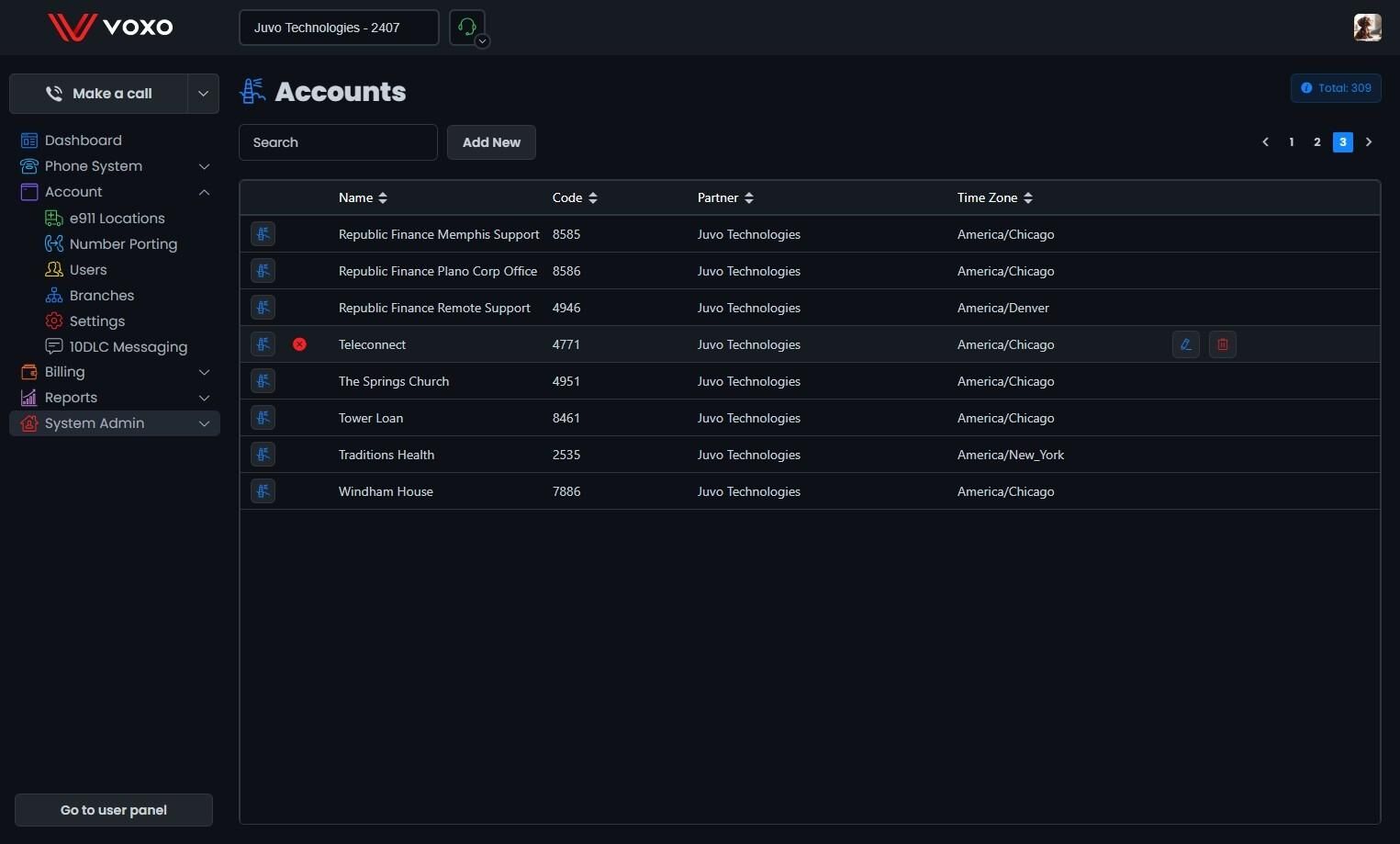Sort accounts by Name column

tap(363, 197)
